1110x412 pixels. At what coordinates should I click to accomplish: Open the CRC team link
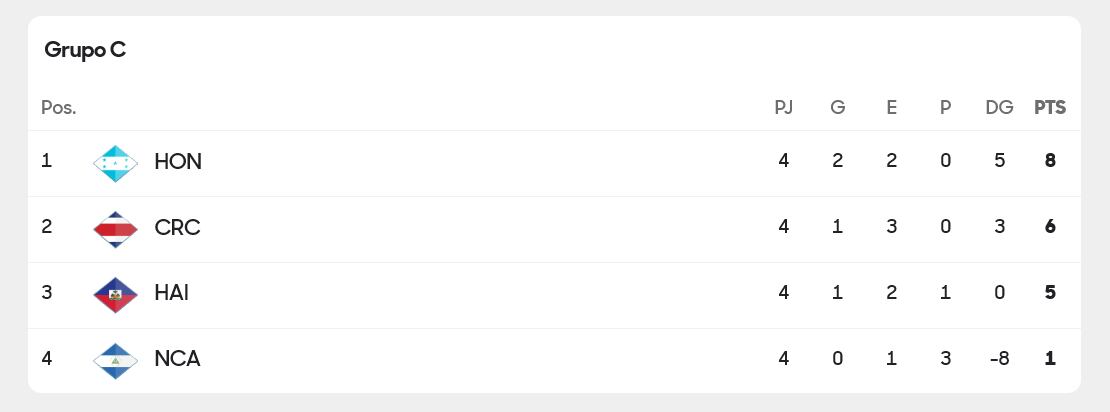tap(177, 228)
